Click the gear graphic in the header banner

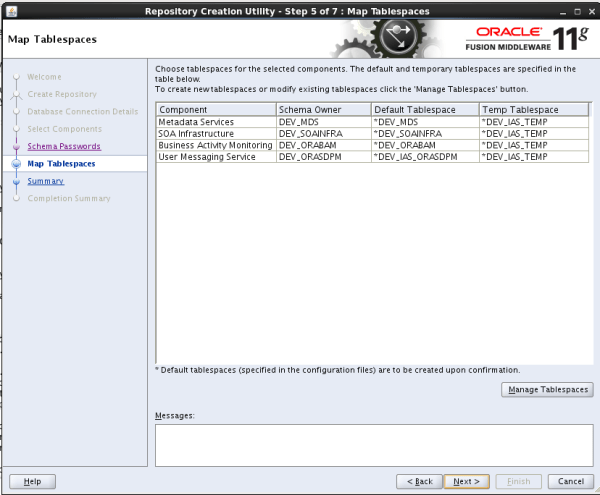394,42
